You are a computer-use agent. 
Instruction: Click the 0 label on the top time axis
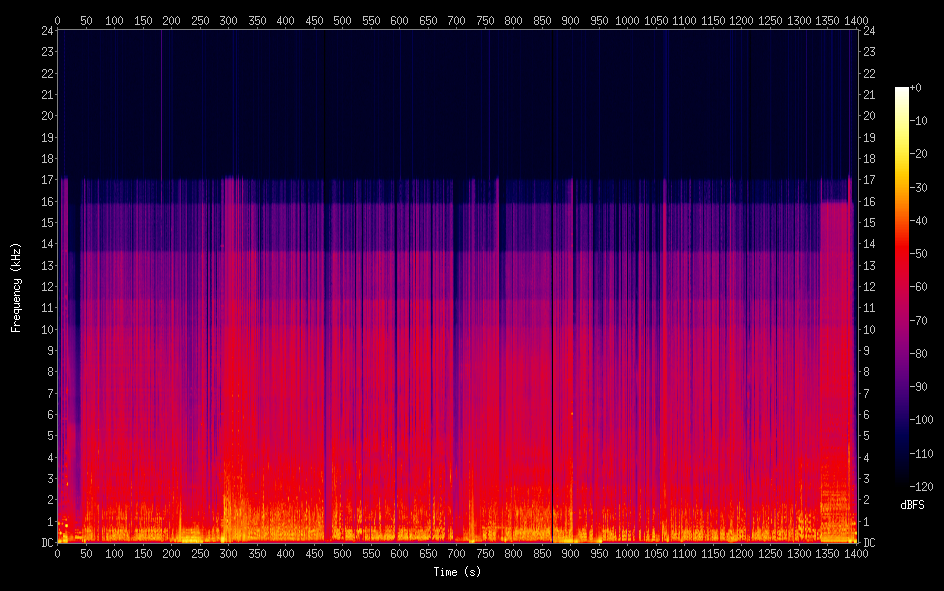point(57,20)
